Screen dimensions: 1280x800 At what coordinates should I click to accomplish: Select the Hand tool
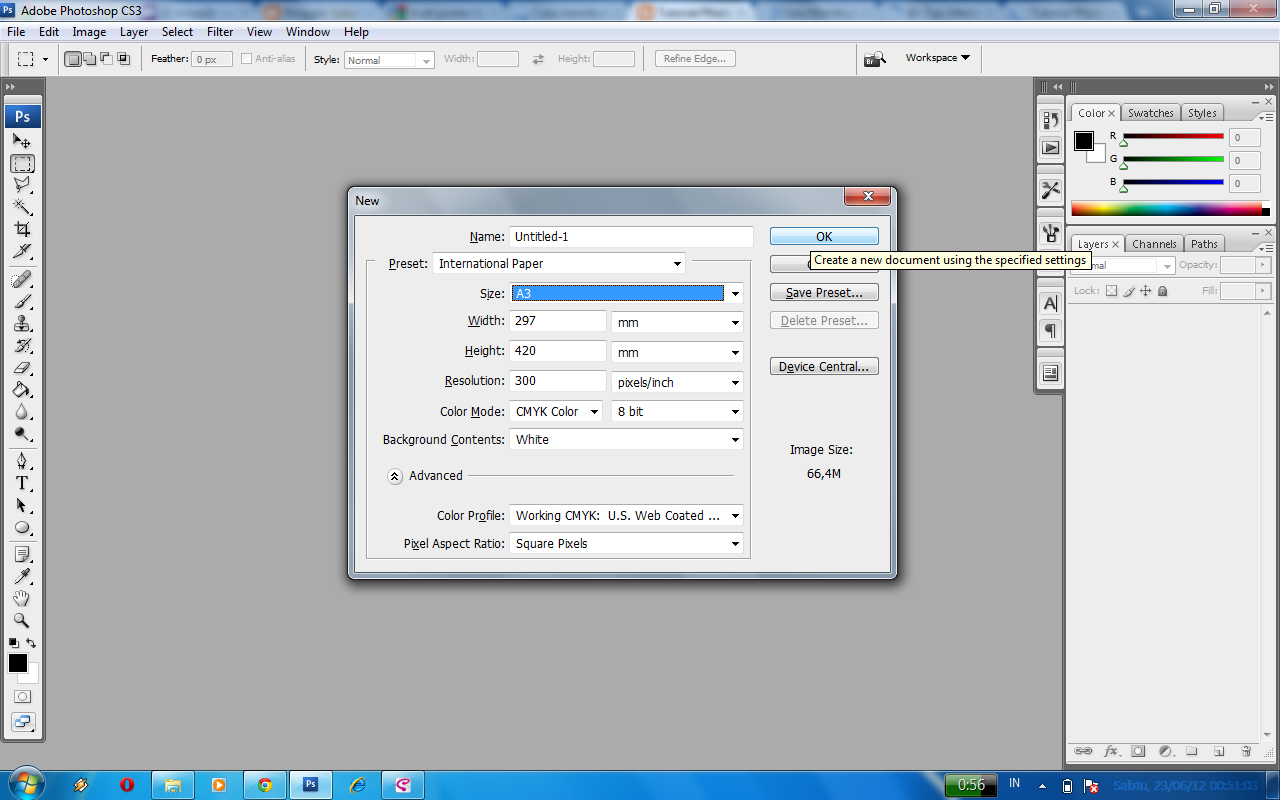point(22,598)
